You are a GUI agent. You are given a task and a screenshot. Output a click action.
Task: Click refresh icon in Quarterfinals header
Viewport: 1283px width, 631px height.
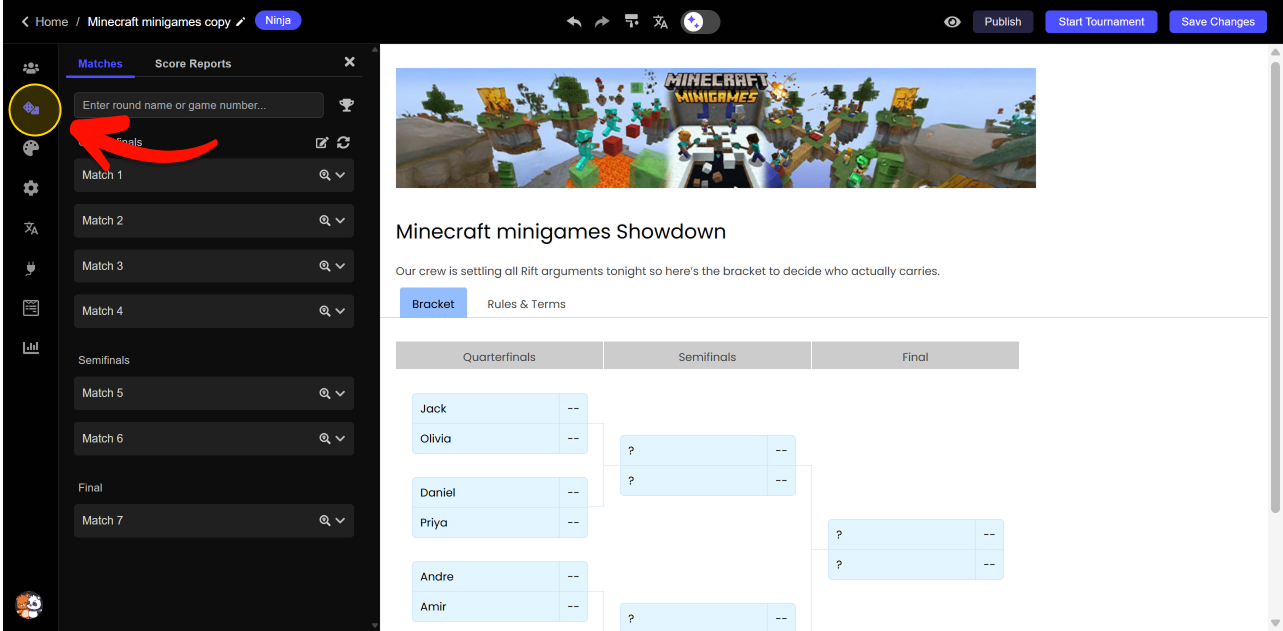[x=343, y=143]
